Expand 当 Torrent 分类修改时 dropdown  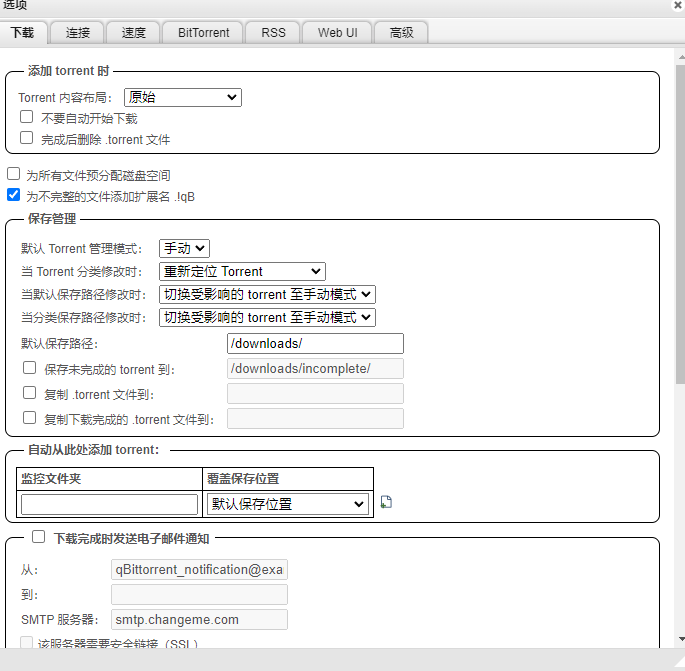coord(242,271)
